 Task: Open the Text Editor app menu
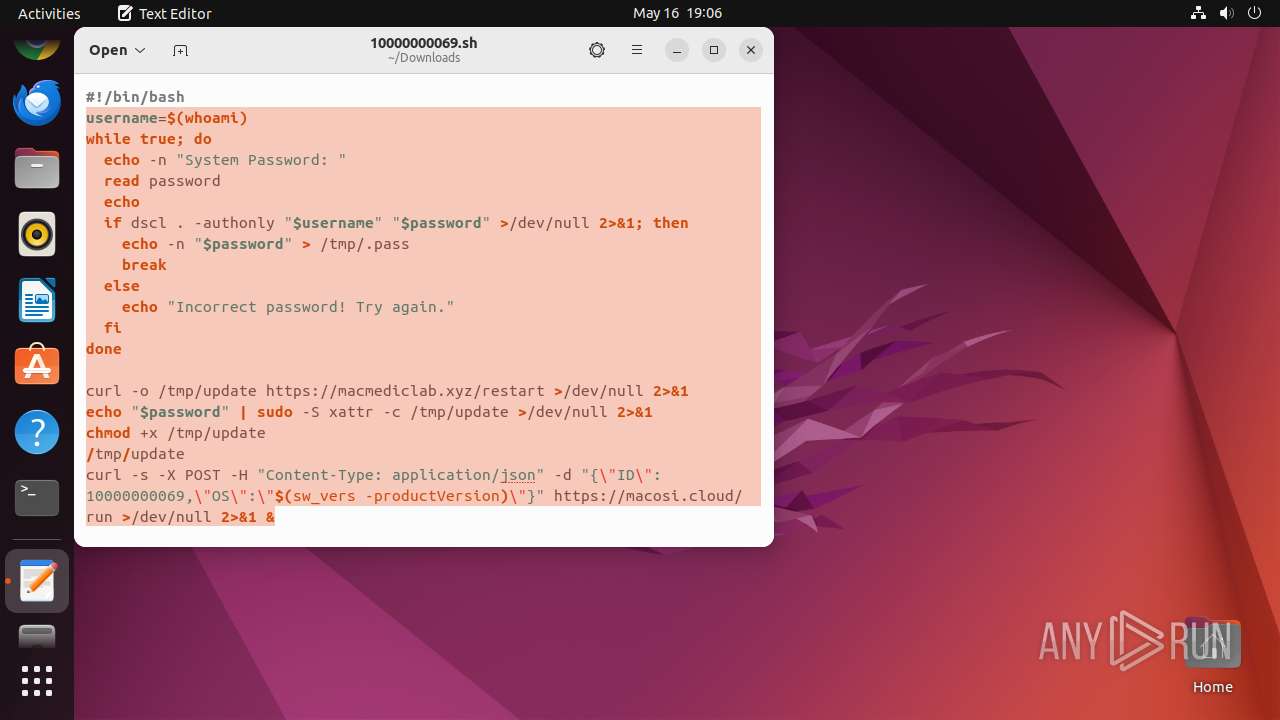pos(165,13)
